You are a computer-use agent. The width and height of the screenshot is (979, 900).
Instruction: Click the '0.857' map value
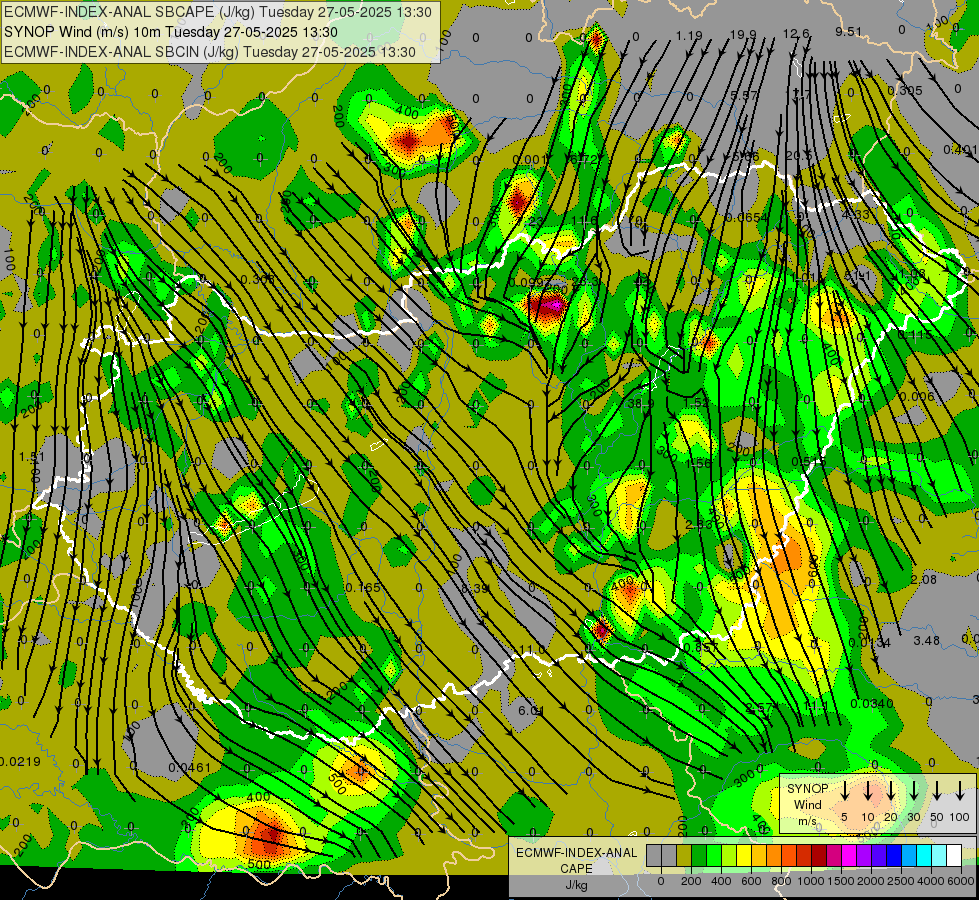pyautogui.click(x=701, y=648)
